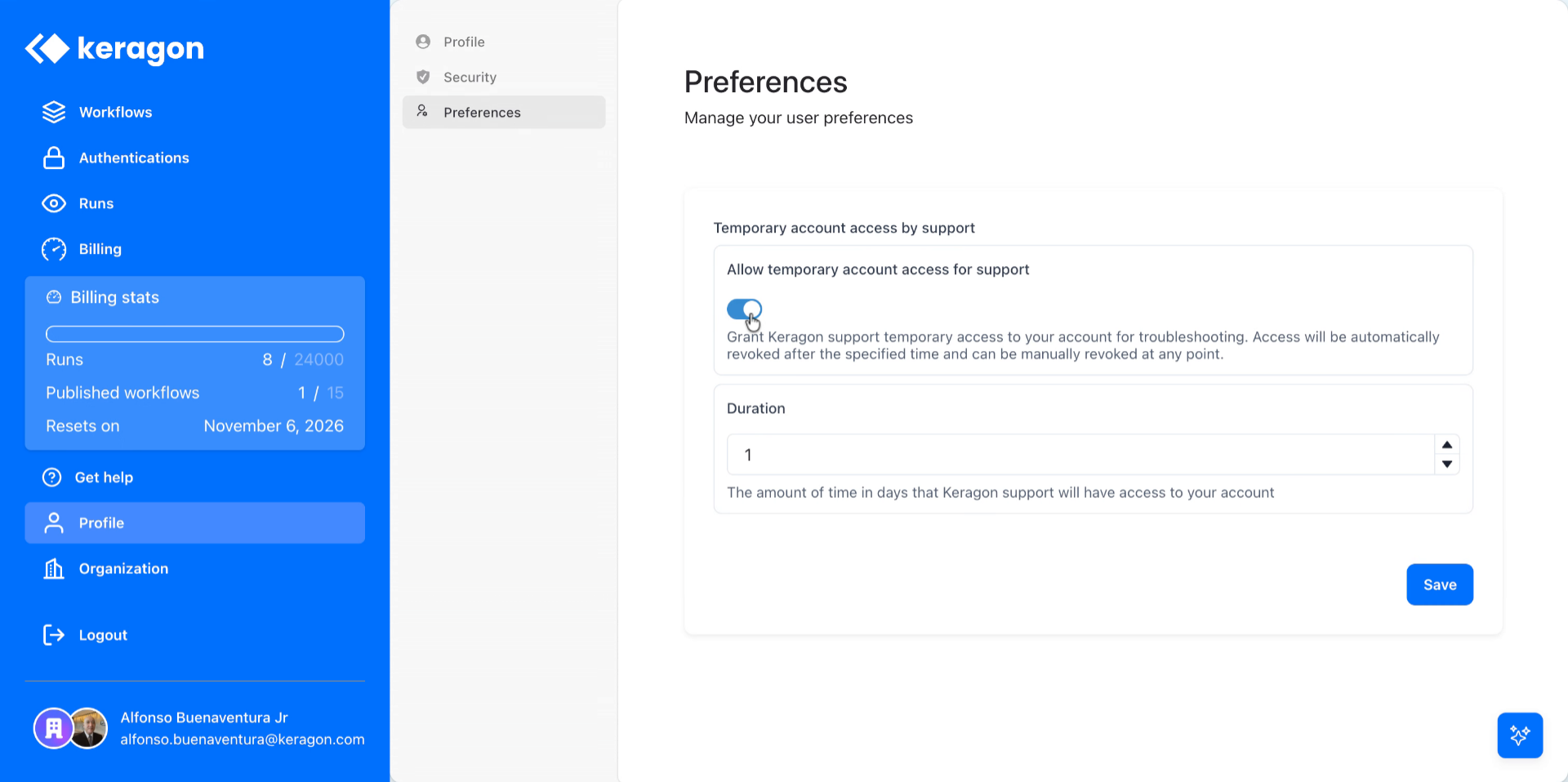Click the Get help question mark icon
This screenshot has width=1568, height=782.
(51, 477)
